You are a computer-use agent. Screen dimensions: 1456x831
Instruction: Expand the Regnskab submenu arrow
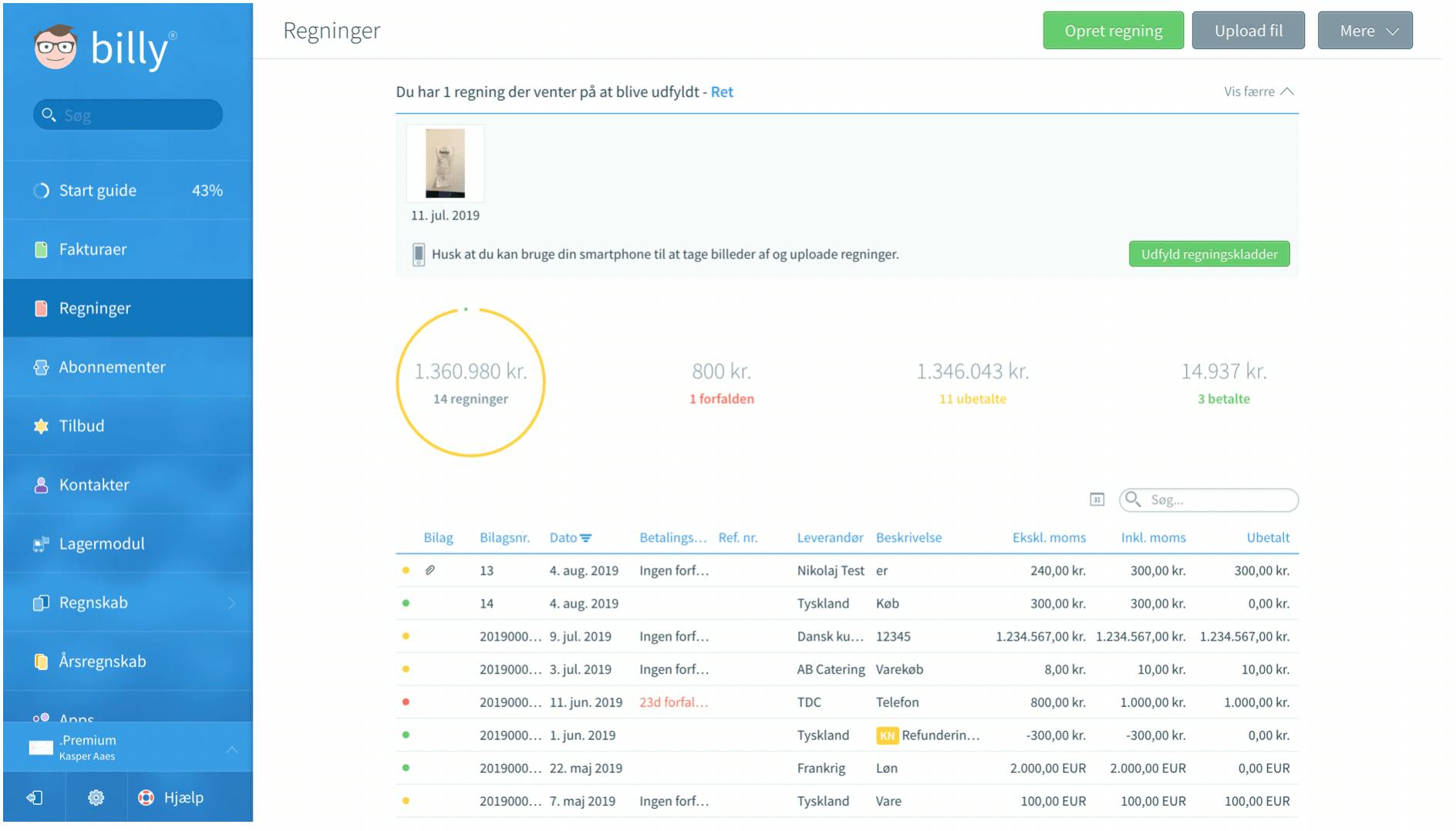[231, 603]
